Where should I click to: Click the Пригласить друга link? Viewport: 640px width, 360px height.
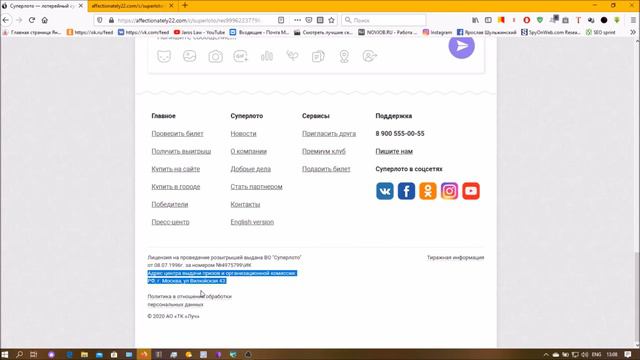(329, 133)
